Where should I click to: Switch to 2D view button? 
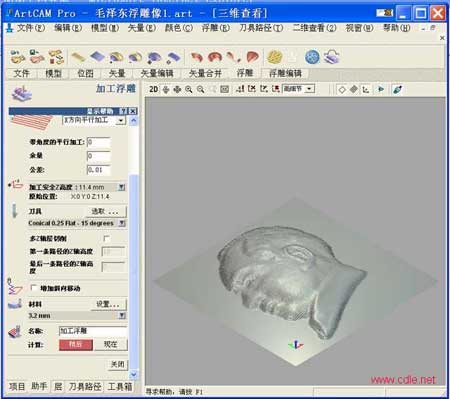[x=153, y=89]
